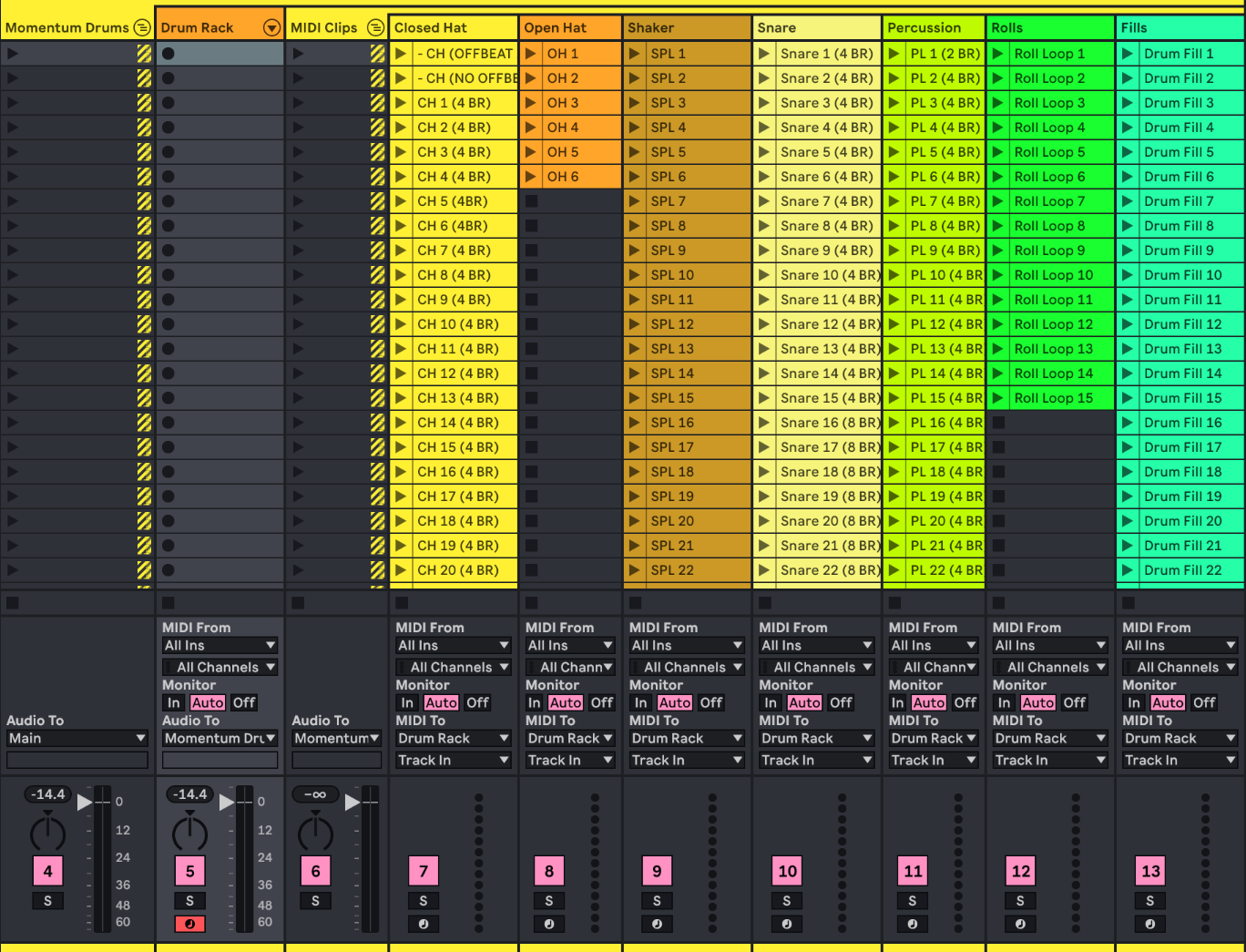Adjust the Momentum Drums pan knob
The image size is (1246, 952).
[x=48, y=832]
